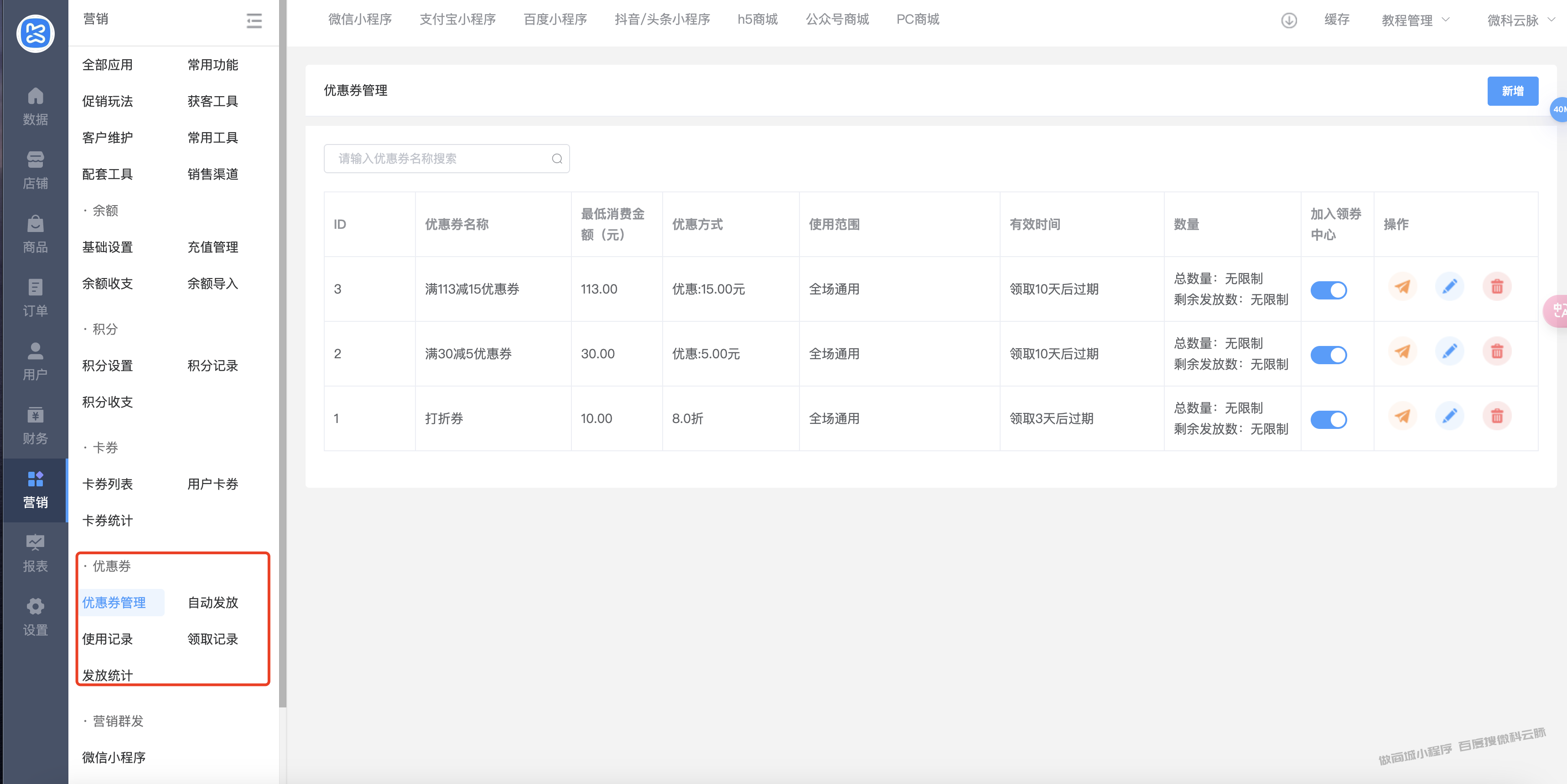Screen dimensions: 1567x784
Task: Expand the 微科云脉 account dropdown
Action: 1521,20
